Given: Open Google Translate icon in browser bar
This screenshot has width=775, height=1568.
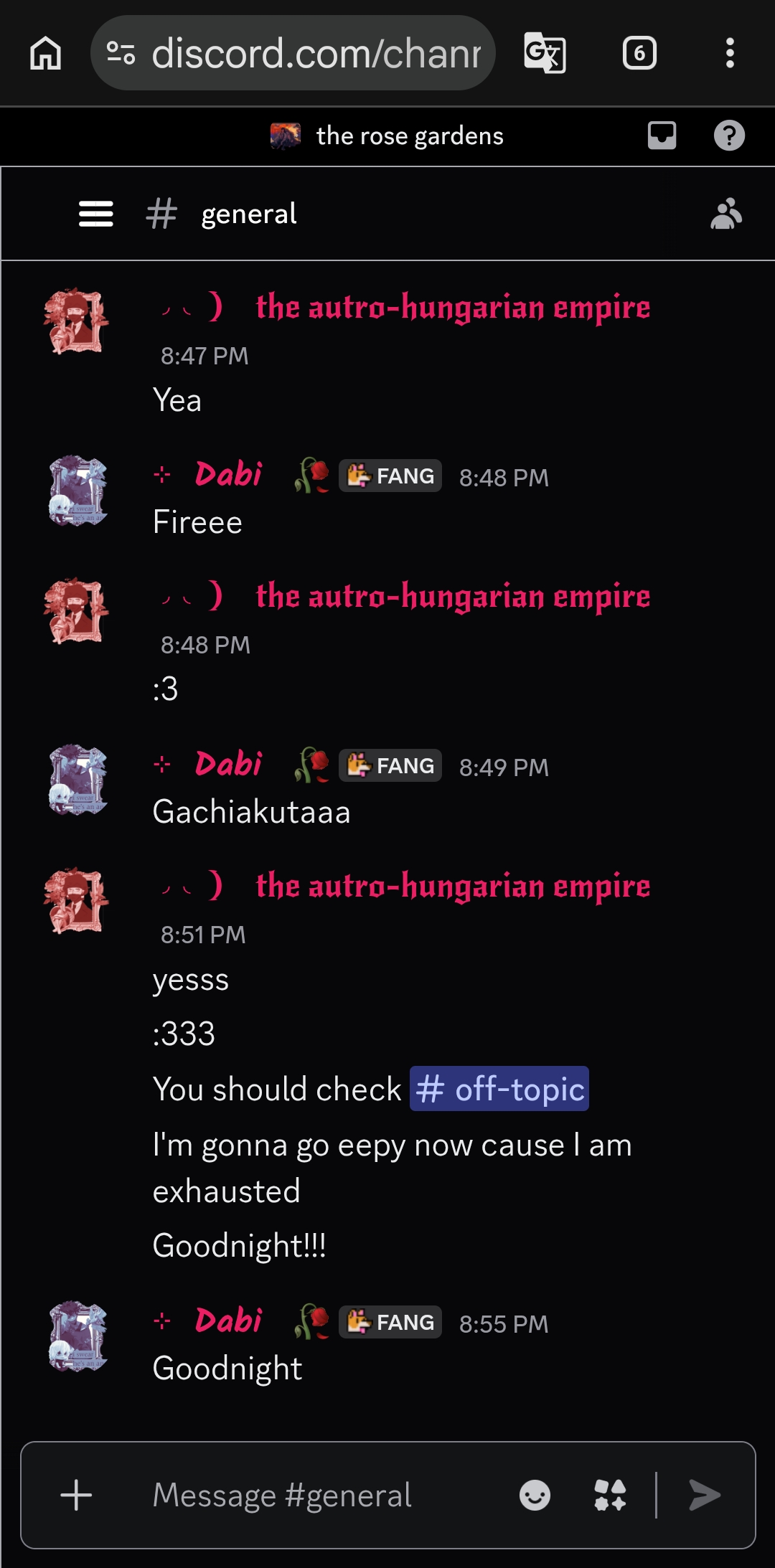Looking at the screenshot, I should 545,53.
